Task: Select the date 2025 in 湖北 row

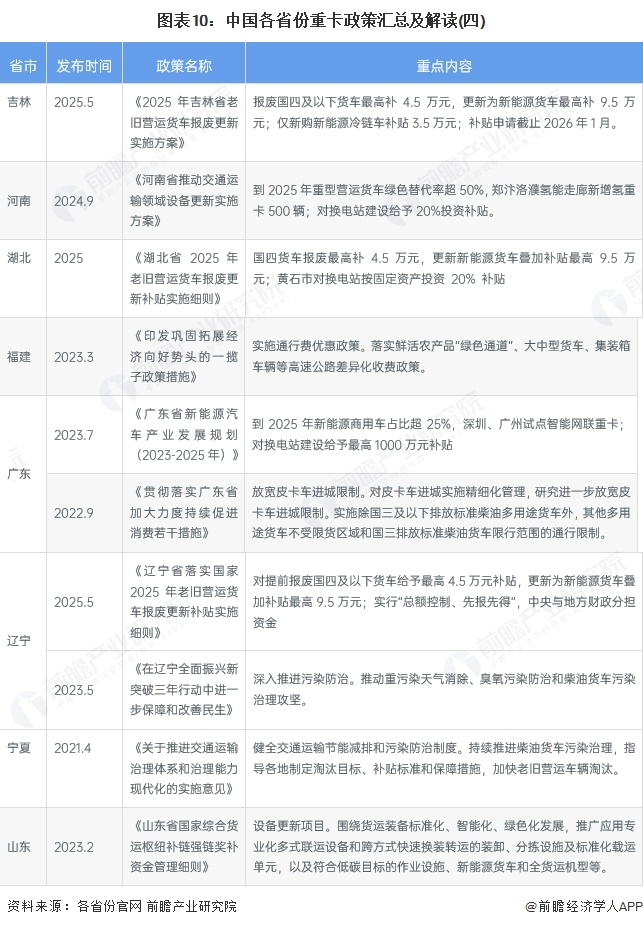Action: tap(69, 258)
